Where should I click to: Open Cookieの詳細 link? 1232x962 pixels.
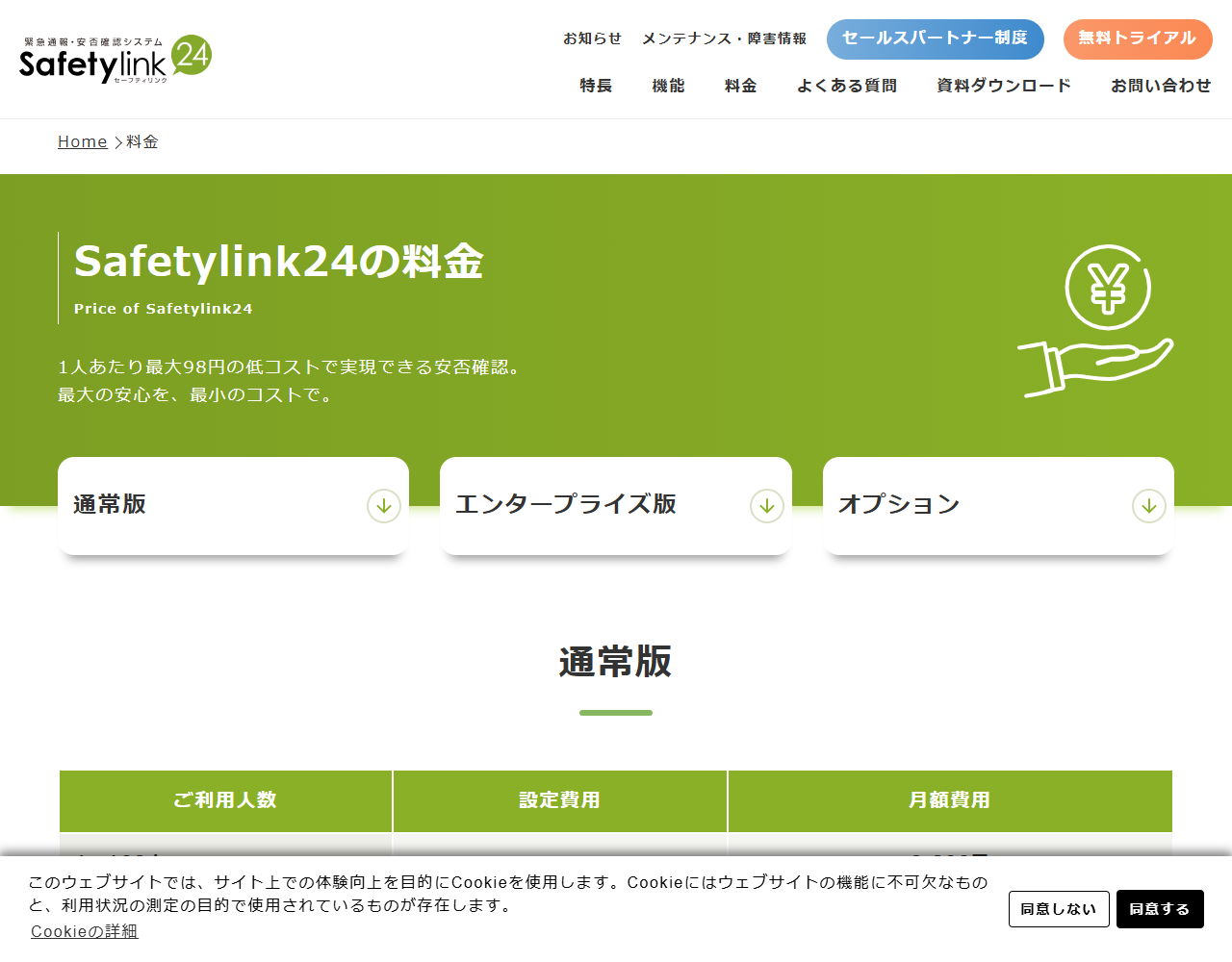[x=85, y=931]
